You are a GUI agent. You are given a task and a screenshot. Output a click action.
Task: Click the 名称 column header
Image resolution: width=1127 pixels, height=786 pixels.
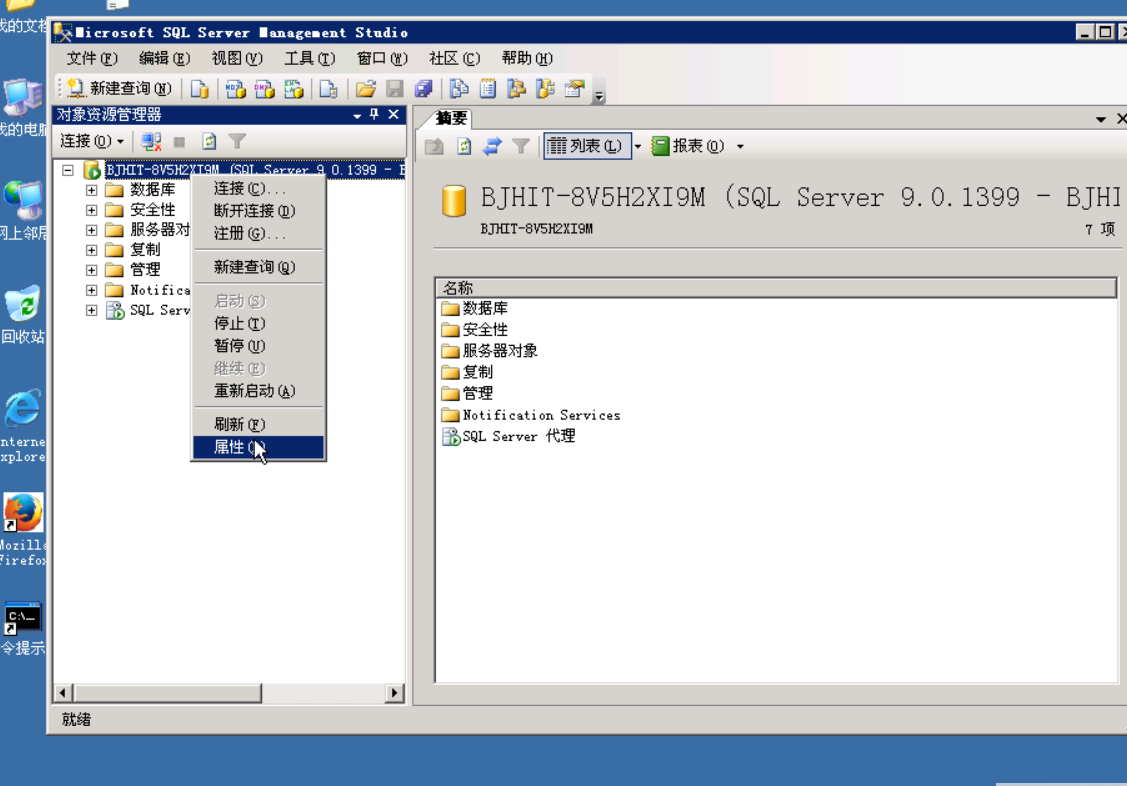click(776, 288)
